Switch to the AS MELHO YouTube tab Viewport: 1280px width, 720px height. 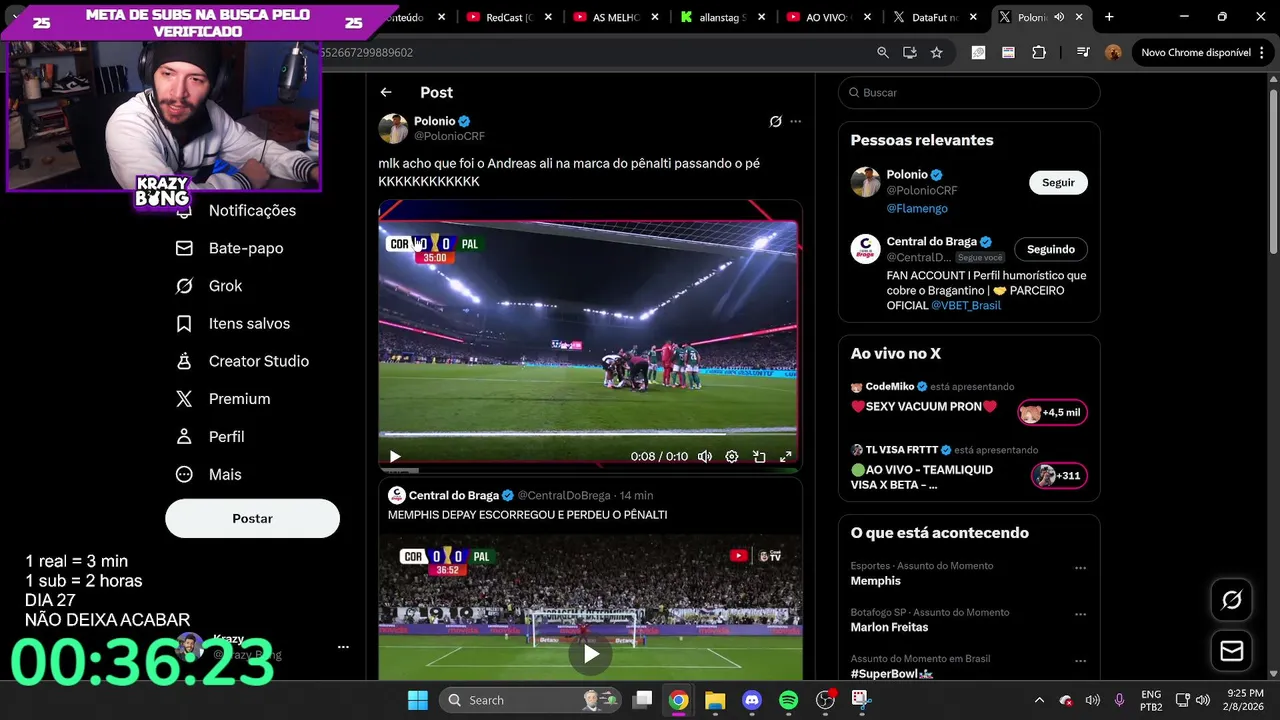tap(616, 17)
